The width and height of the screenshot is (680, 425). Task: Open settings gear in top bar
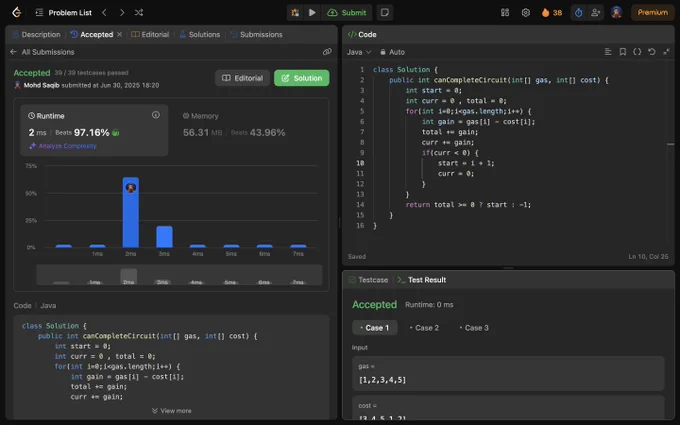(x=526, y=13)
